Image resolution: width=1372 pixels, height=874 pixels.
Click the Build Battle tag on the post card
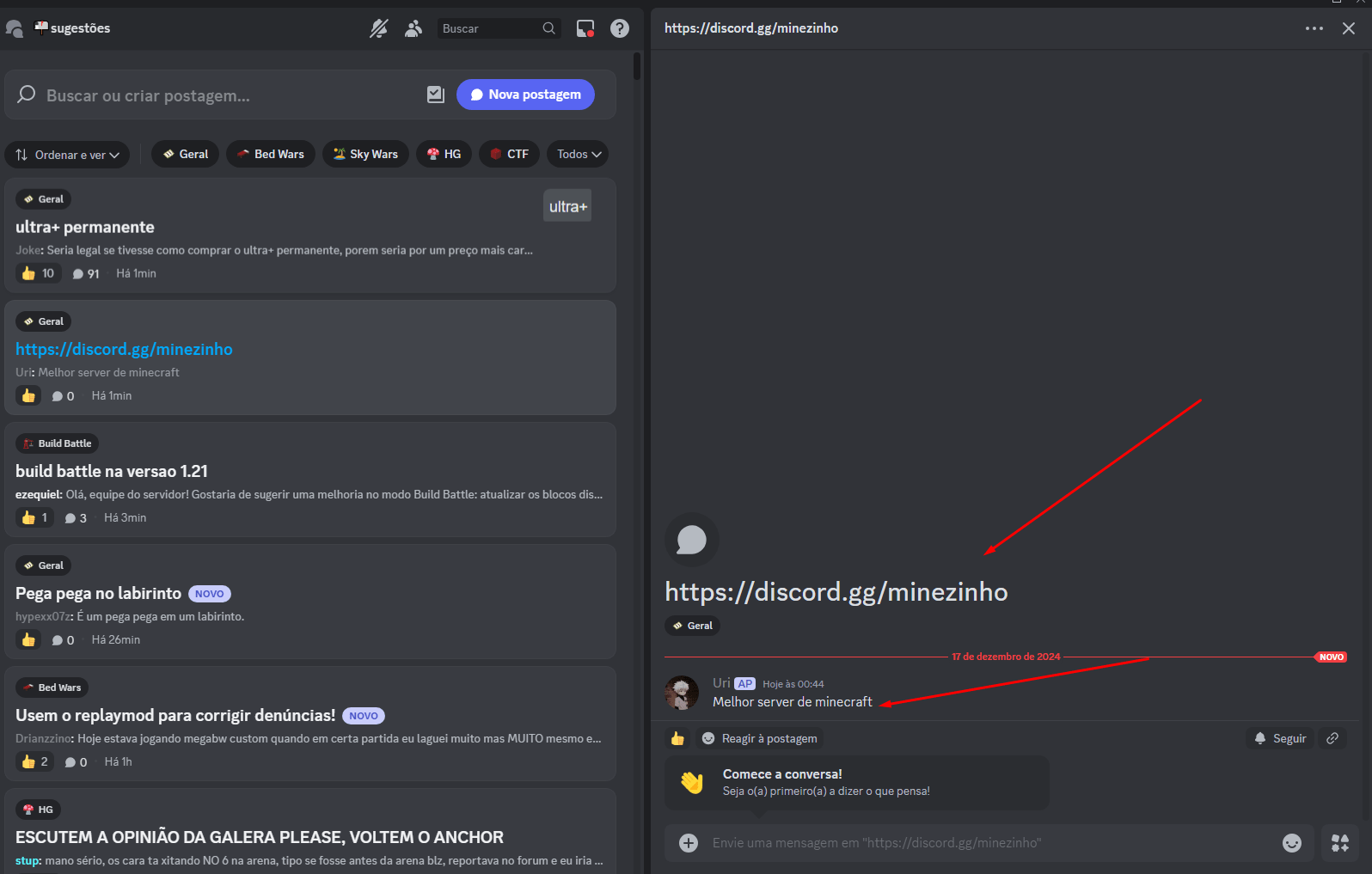tap(57, 443)
